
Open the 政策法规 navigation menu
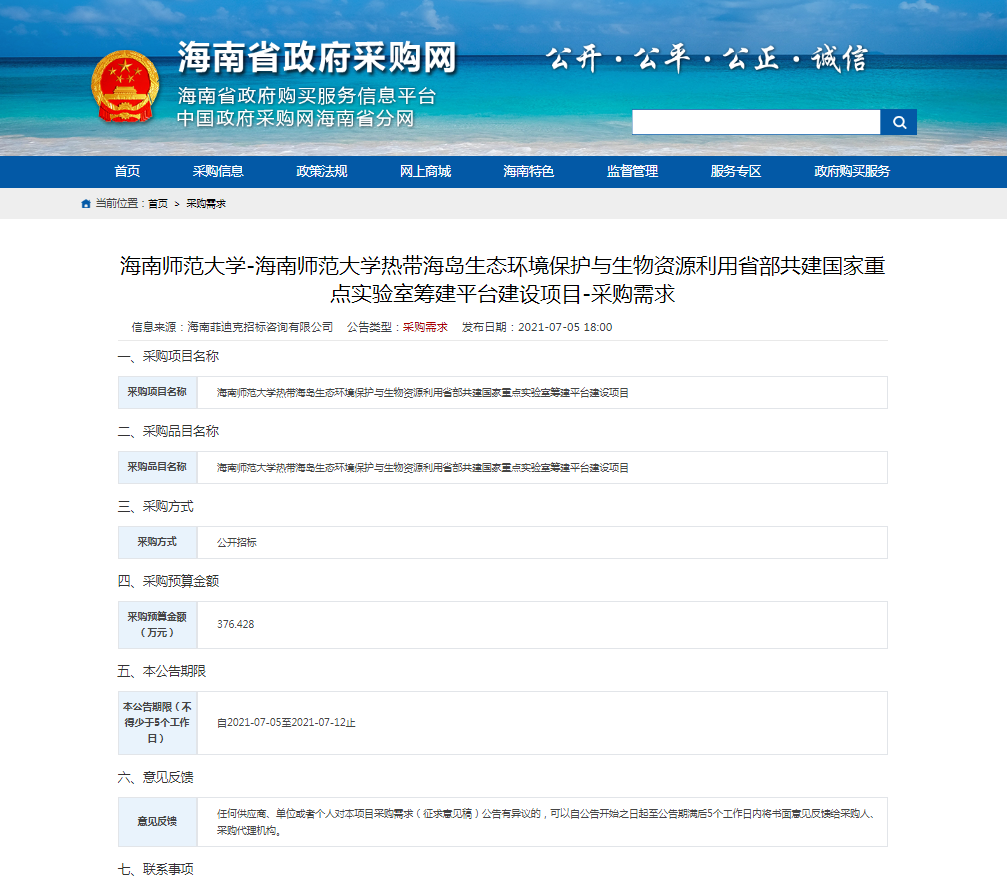tap(322, 171)
